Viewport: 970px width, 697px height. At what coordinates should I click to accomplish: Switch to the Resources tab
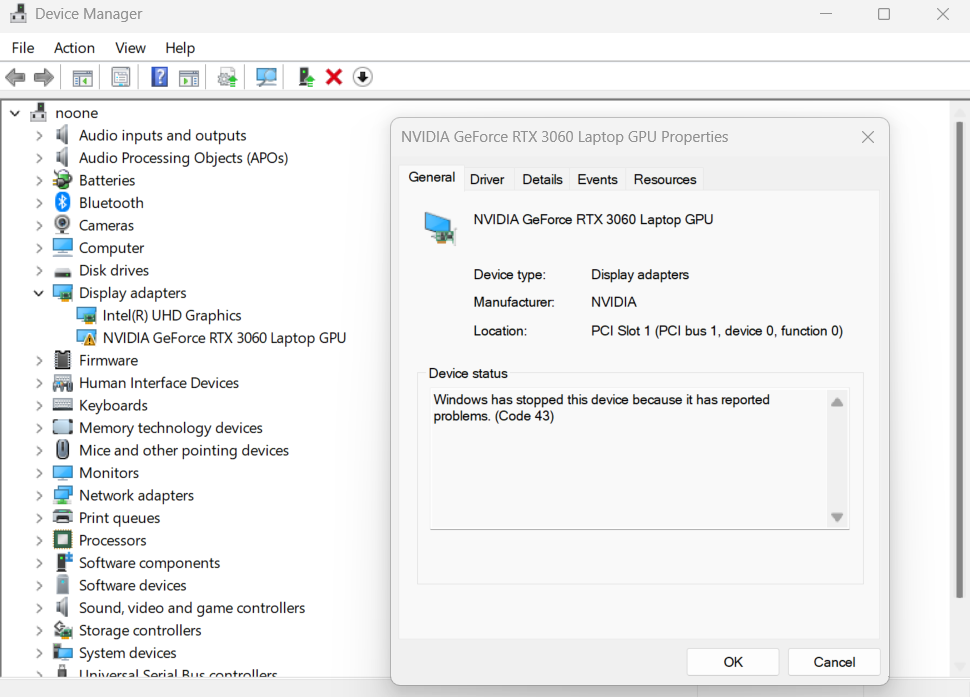(665, 179)
